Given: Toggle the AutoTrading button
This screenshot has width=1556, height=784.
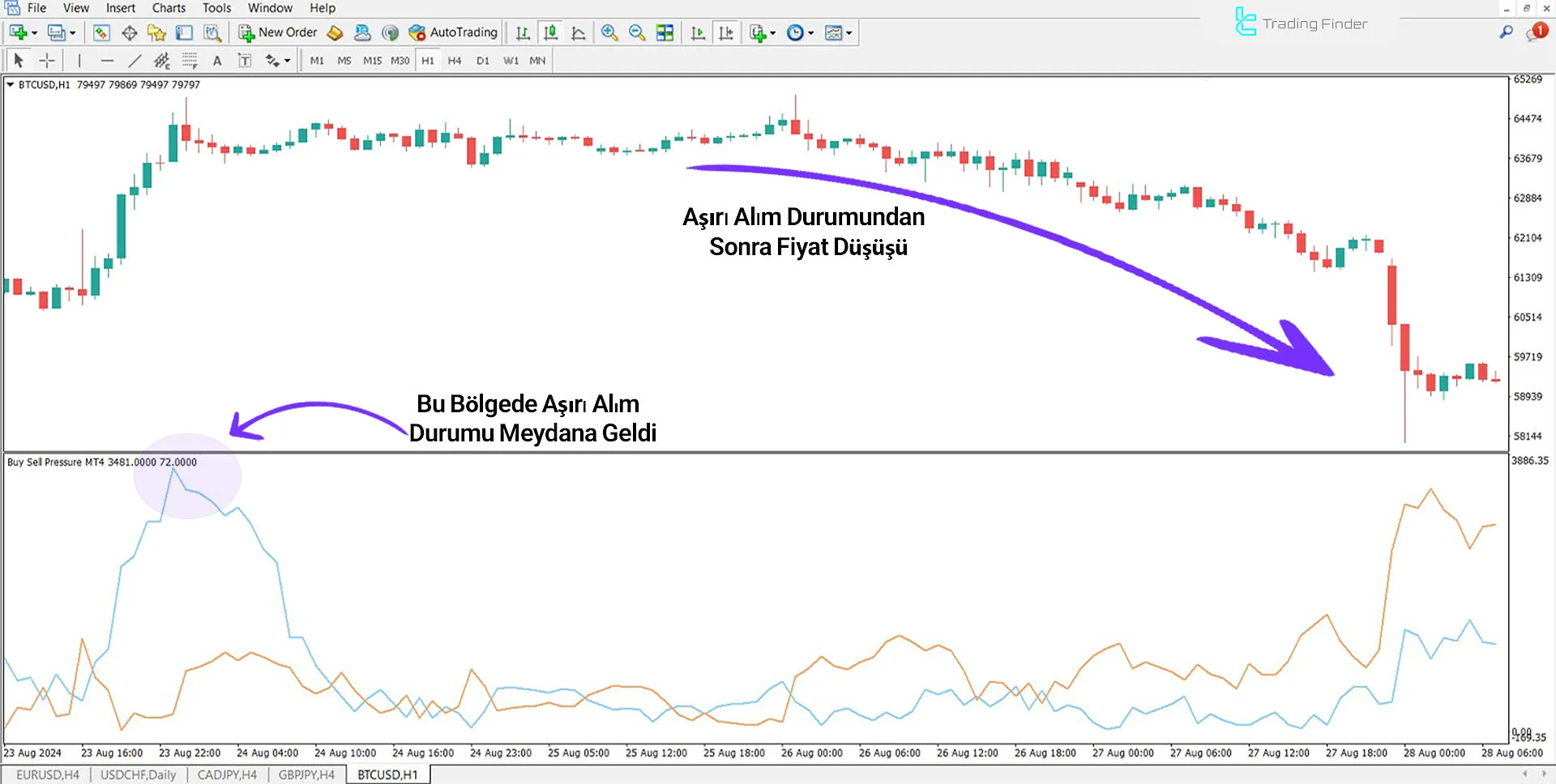Looking at the screenshot, I should [453, 32].
